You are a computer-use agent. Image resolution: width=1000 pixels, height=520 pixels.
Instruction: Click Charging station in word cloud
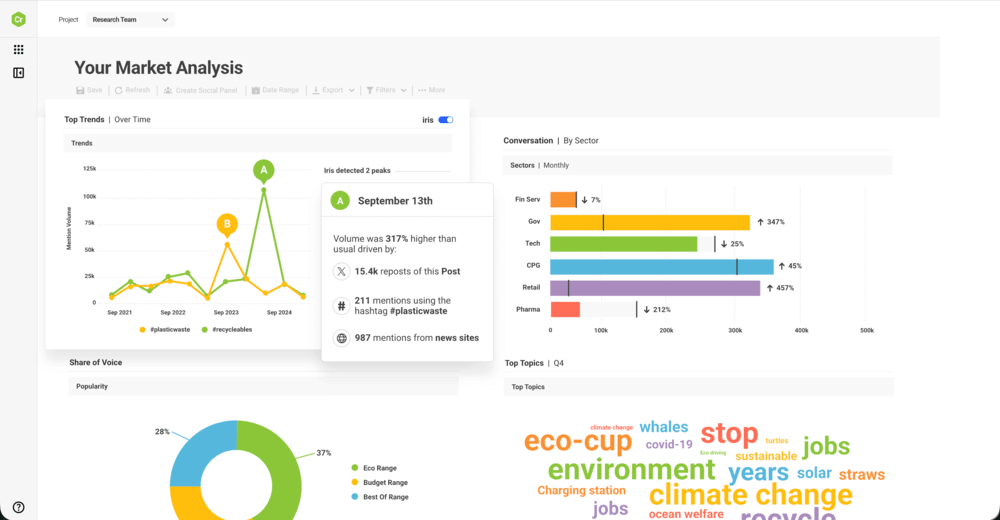pos(581,491)
